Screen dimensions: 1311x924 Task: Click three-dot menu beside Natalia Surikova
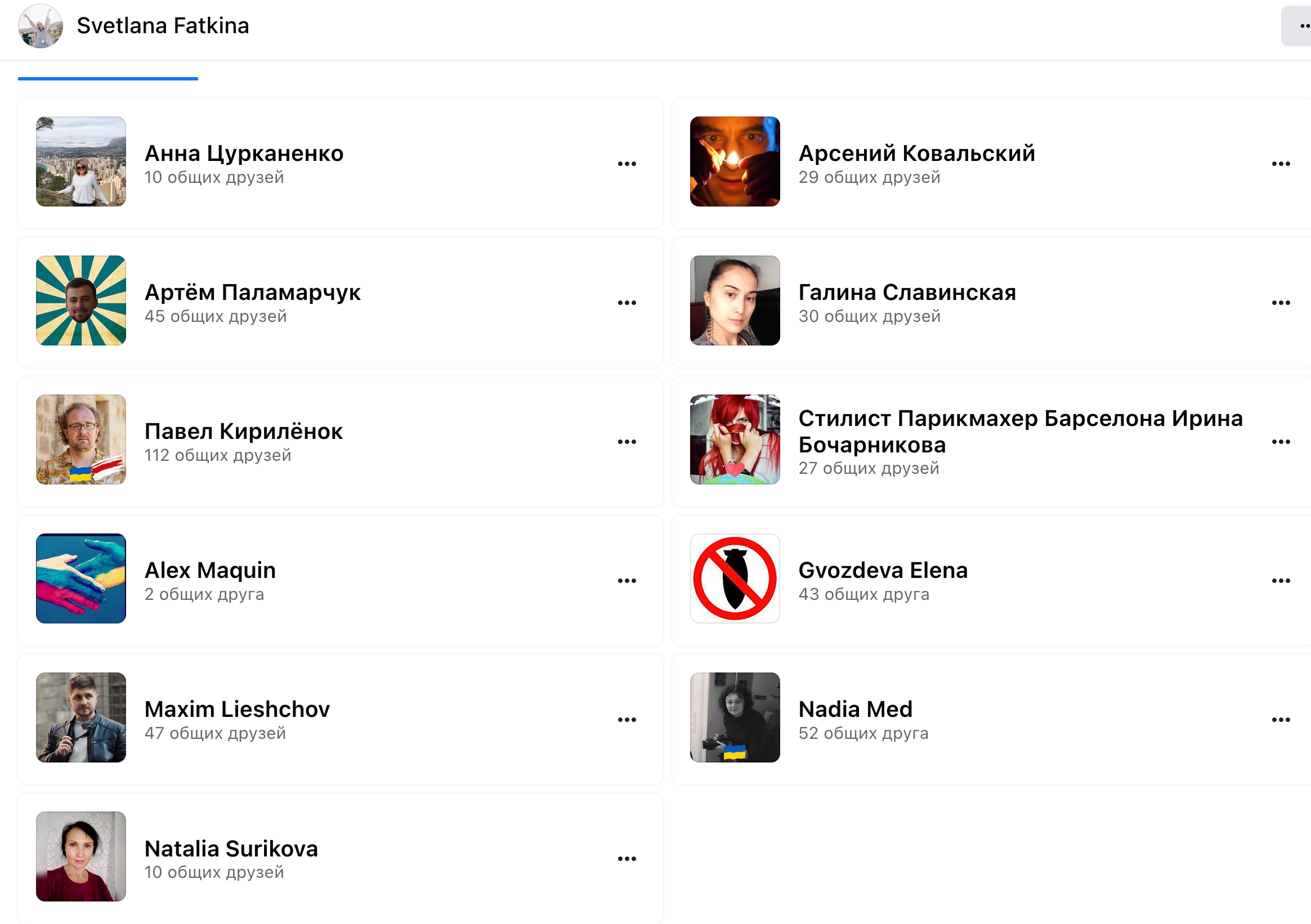[627, 858]
